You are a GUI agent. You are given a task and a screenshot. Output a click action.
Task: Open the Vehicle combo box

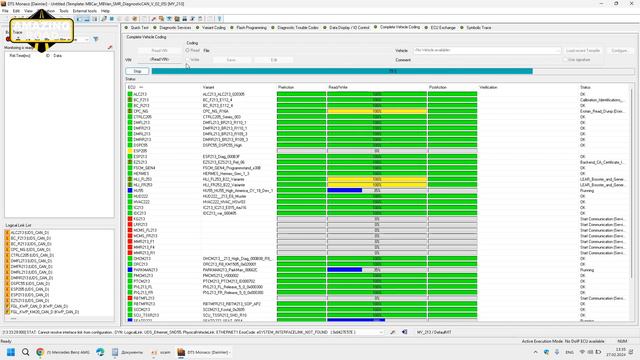coord(487,50)
